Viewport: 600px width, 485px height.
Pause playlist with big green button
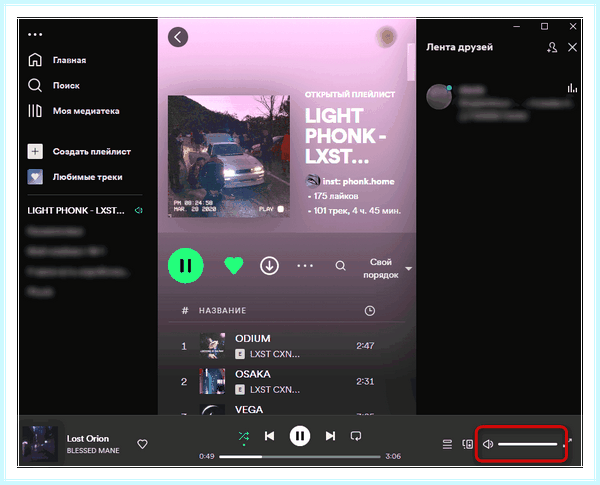click(186, 266)
